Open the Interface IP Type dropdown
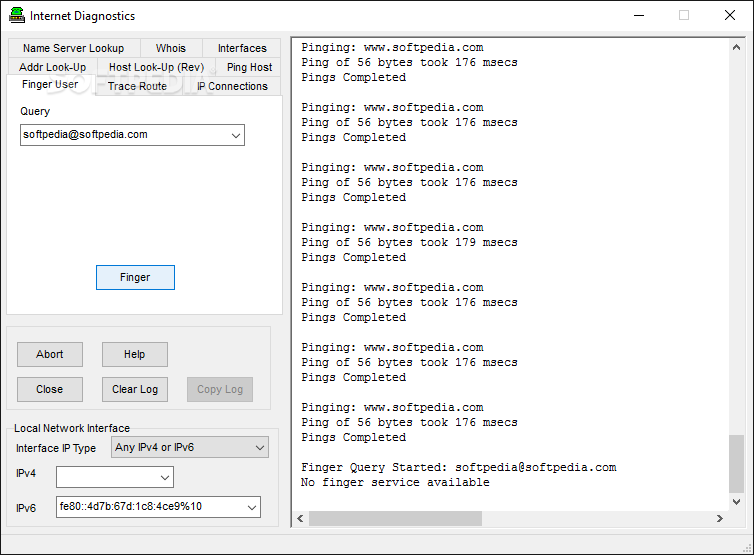Screen dimensions: 754x555 click(x=190, y=448)
